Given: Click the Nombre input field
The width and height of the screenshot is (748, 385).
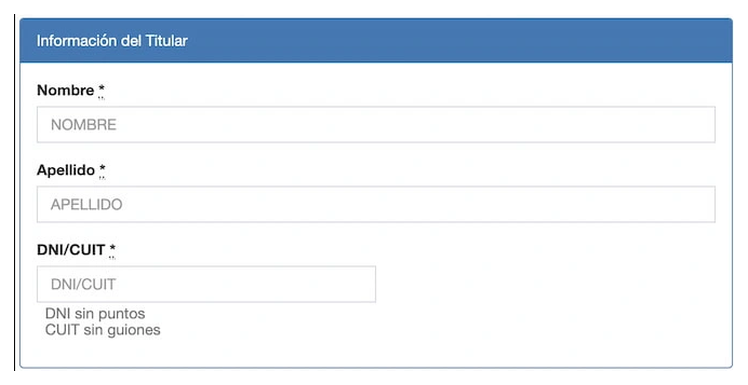Looking at the screenshot, I should (376, 125).
